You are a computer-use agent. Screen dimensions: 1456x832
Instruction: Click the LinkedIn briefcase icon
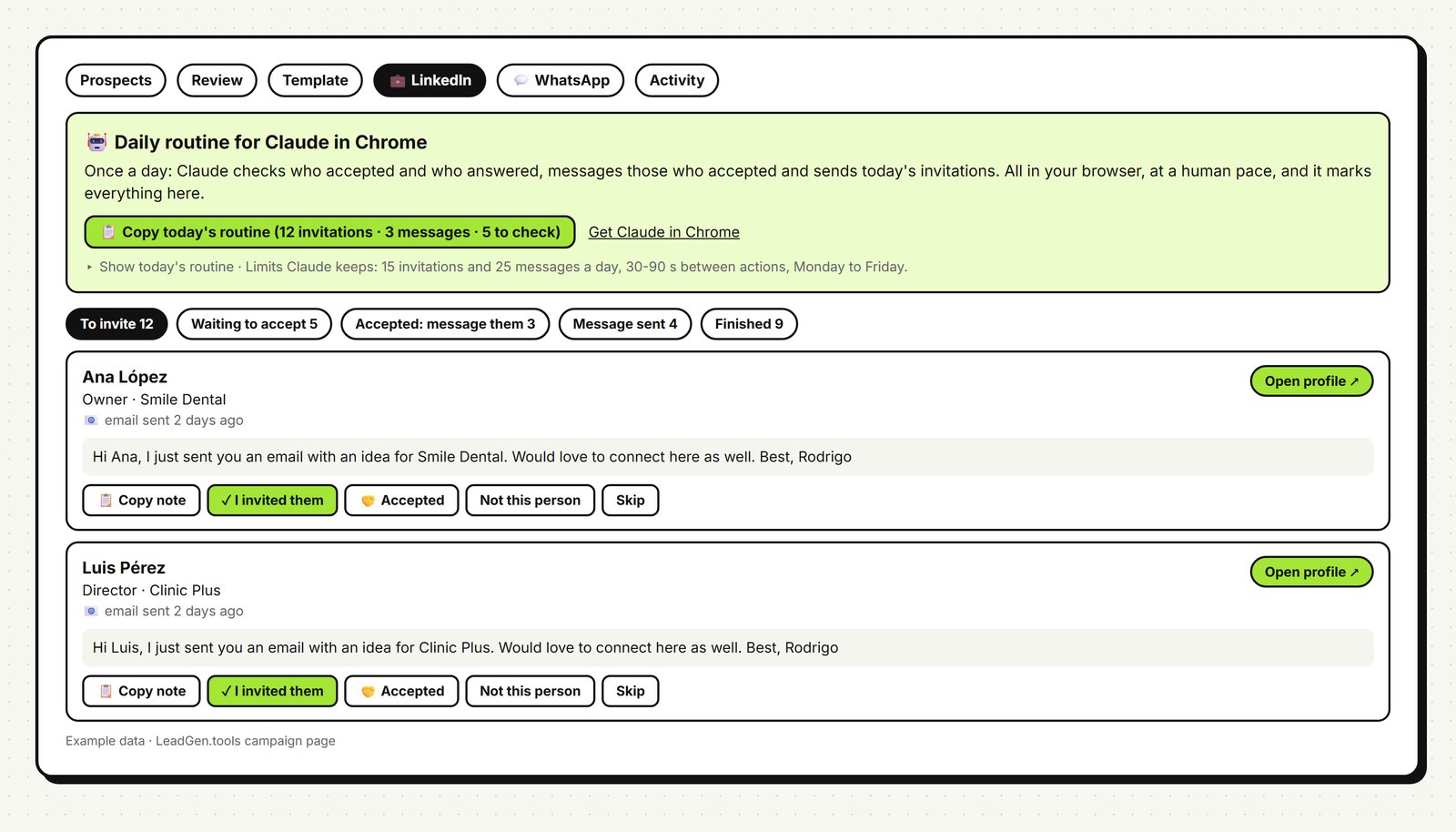click(x=398, y=81)
